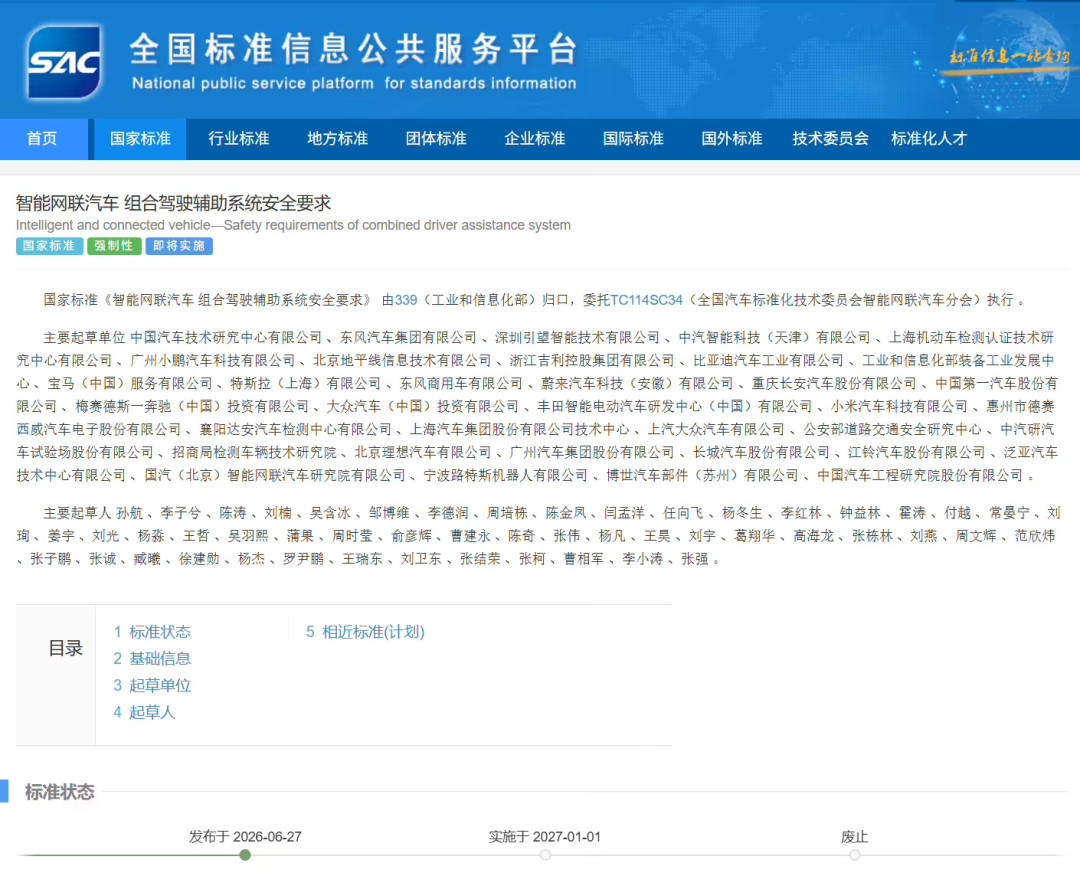Click the 实施于 2027-01-01 timeline dot
This screenshot has width=1080, height=876.
coord(545,855)
